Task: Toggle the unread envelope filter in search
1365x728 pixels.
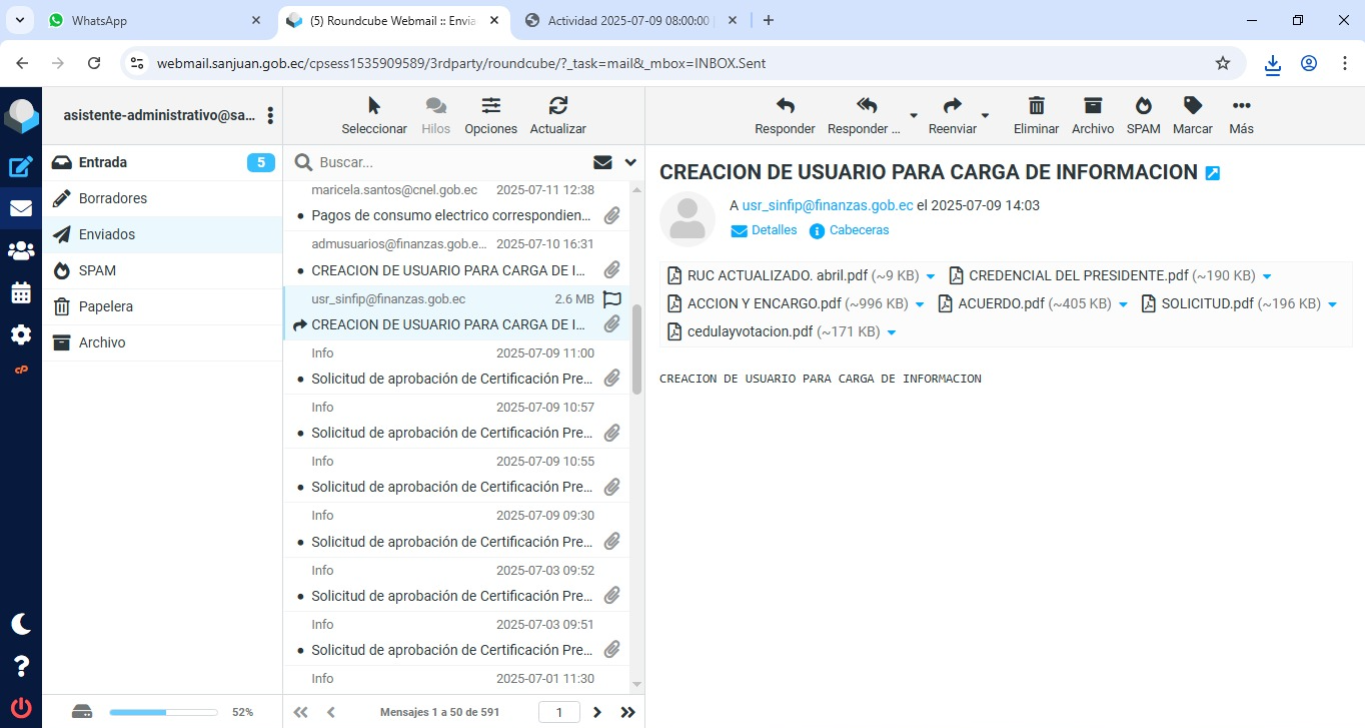Action: (x=602, y=162)
